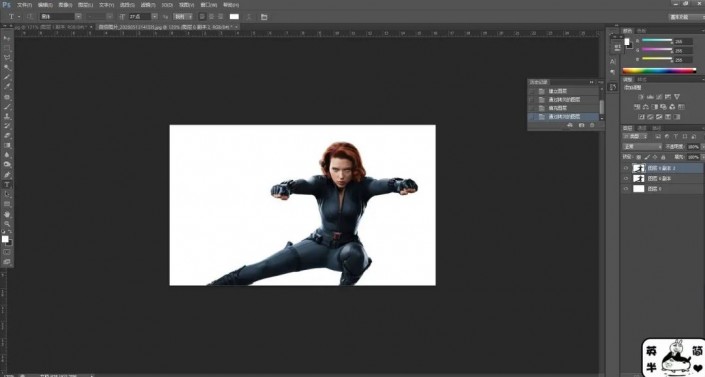Click the layer opacity 100% field
The height and width of the screenshot is (377, 705).
click(x=693, y=147)
